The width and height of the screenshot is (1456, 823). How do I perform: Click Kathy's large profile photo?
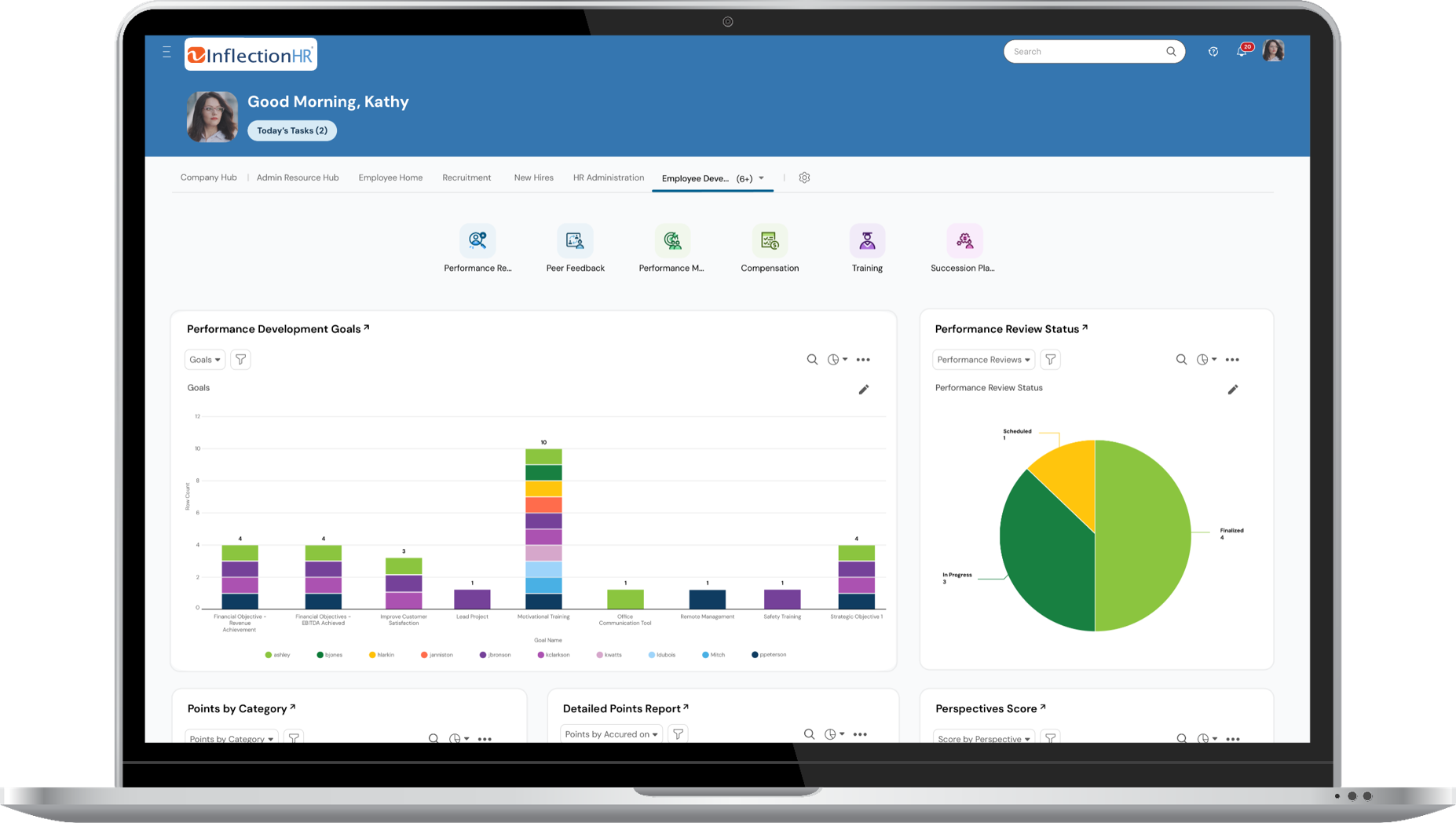click(212, 116)
